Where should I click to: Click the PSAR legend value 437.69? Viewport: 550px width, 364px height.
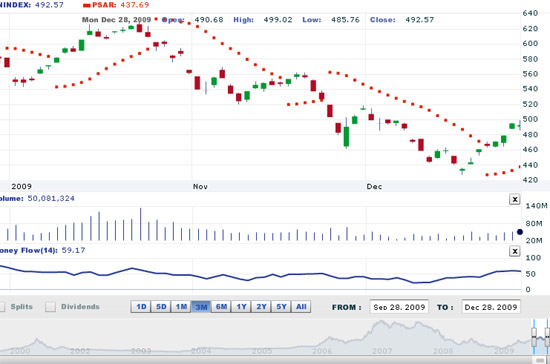pyautogui.click(x=135, y=5)
